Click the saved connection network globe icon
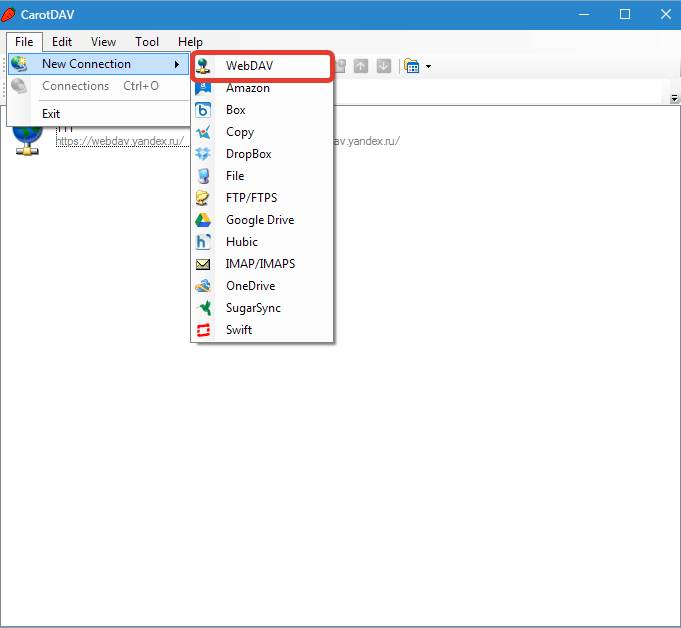Image resolution: width=681 pixels, height=628 pixels. click(27, 140)
